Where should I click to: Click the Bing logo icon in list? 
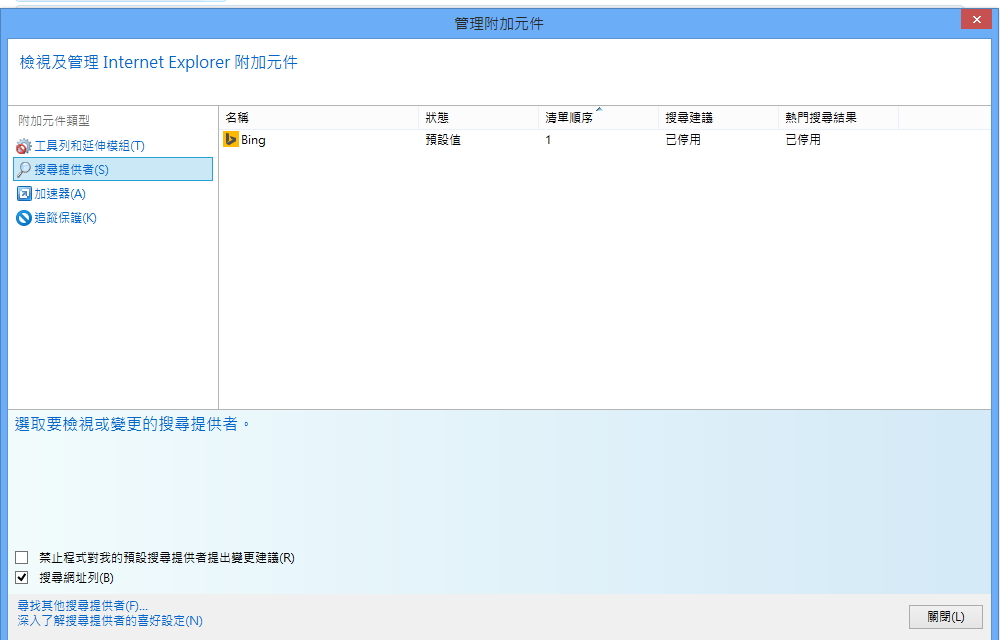[230, 140]
